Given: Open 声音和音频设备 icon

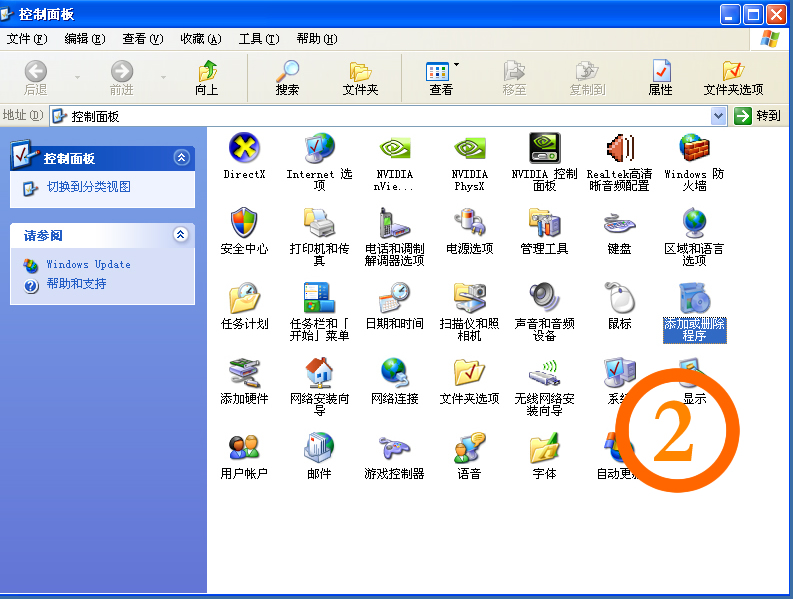Looking at the screenshot, I should click(544, 299).
